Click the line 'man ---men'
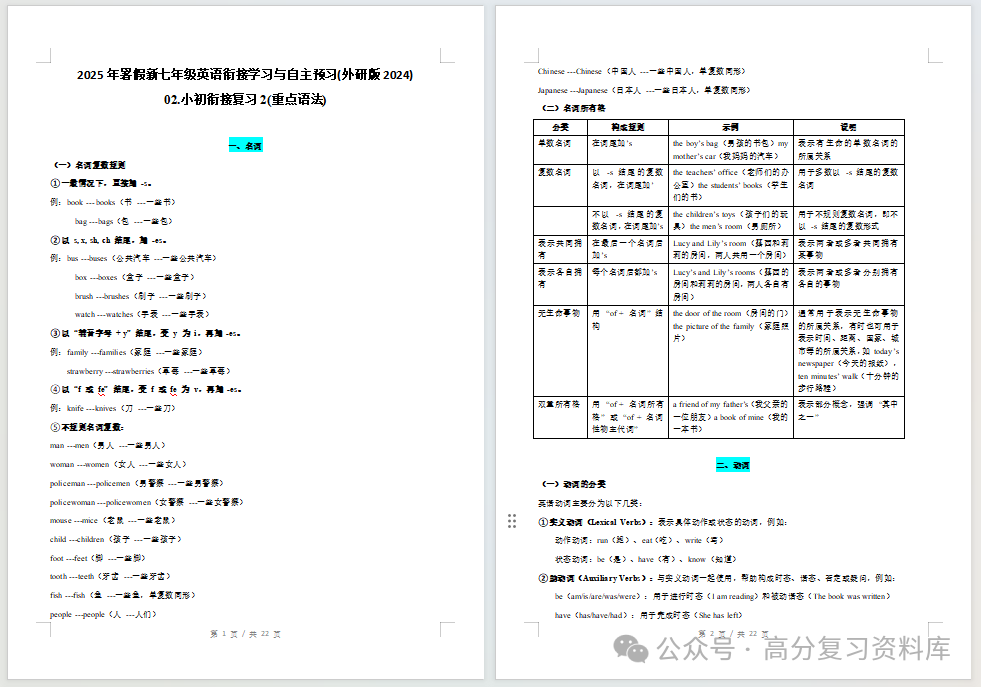The image size is (981, 687). pos(108,445)
